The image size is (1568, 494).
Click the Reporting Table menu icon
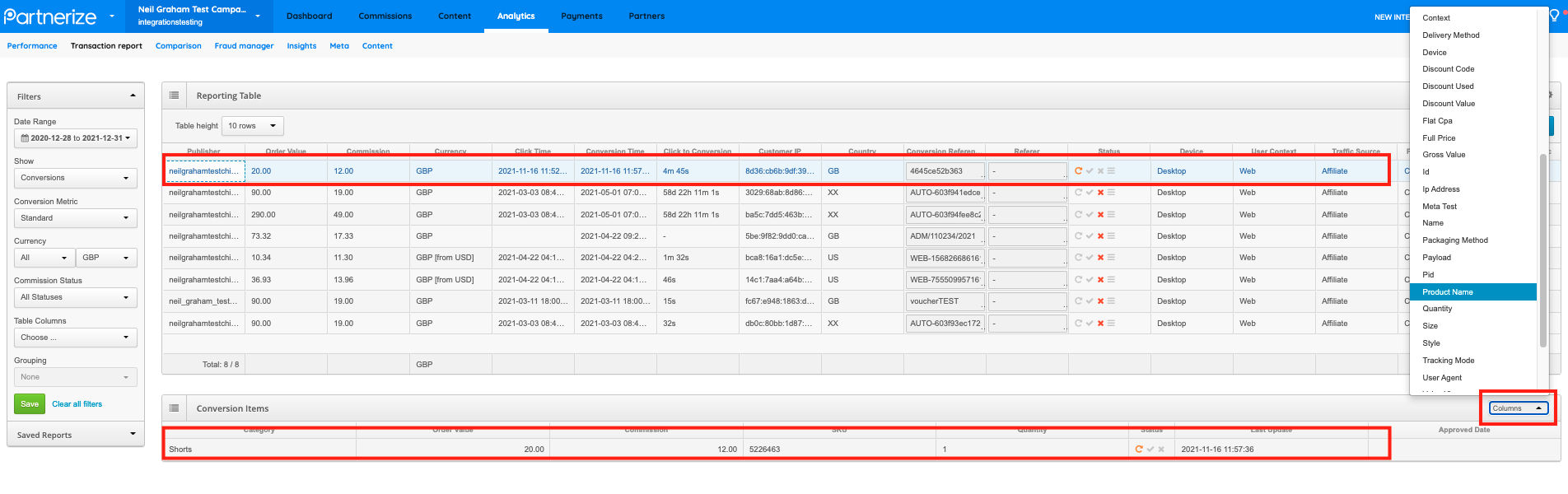[x=174, y=96]
